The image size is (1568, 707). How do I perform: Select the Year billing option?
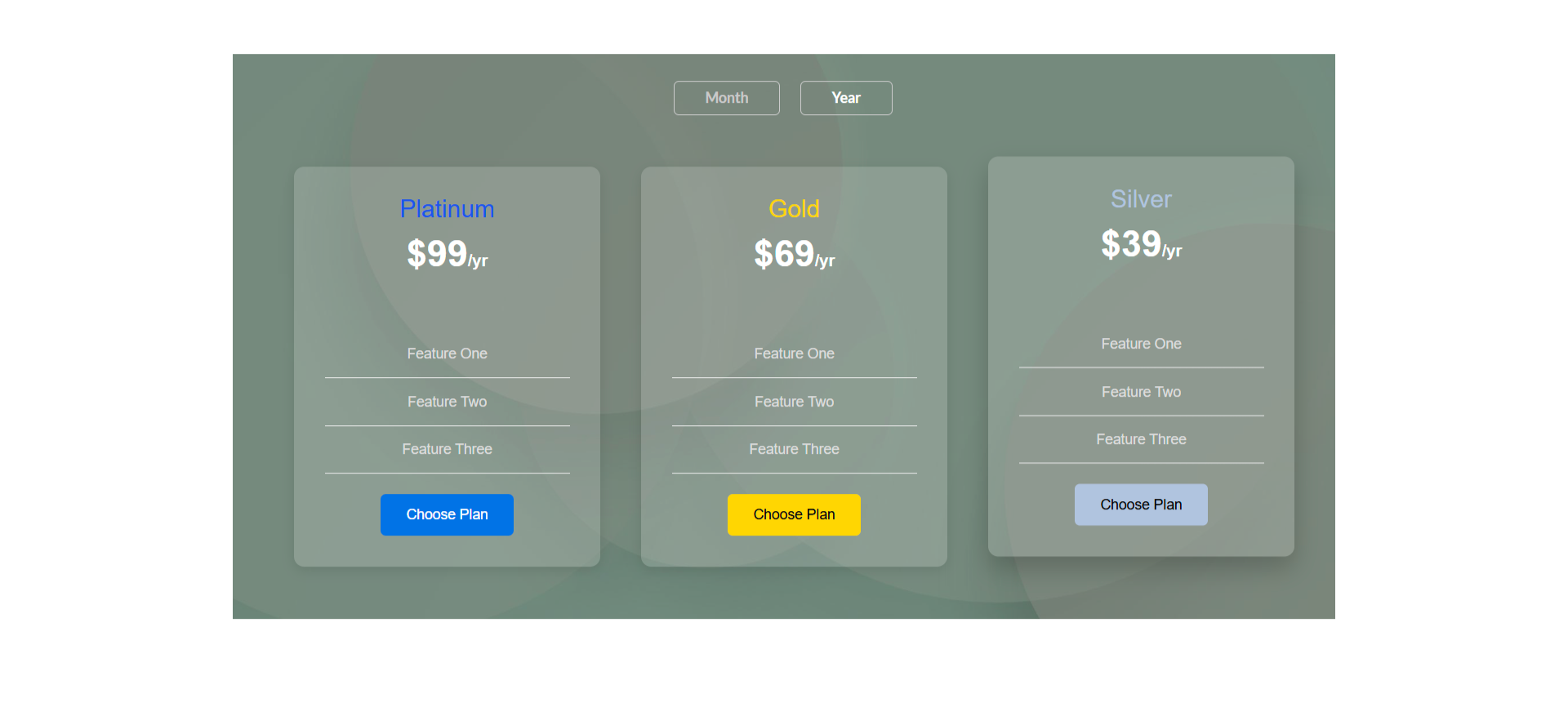(846, 98)
